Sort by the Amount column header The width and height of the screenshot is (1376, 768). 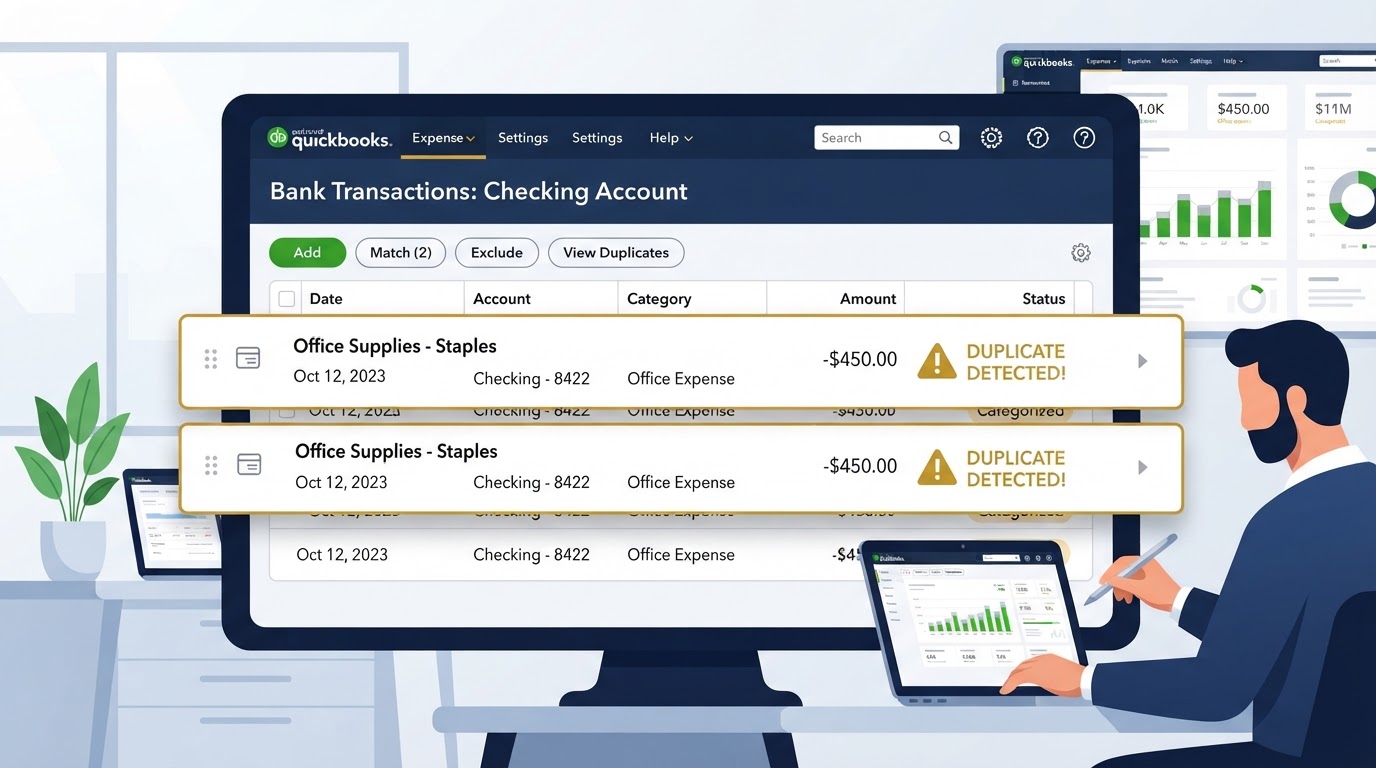[868, 299]
